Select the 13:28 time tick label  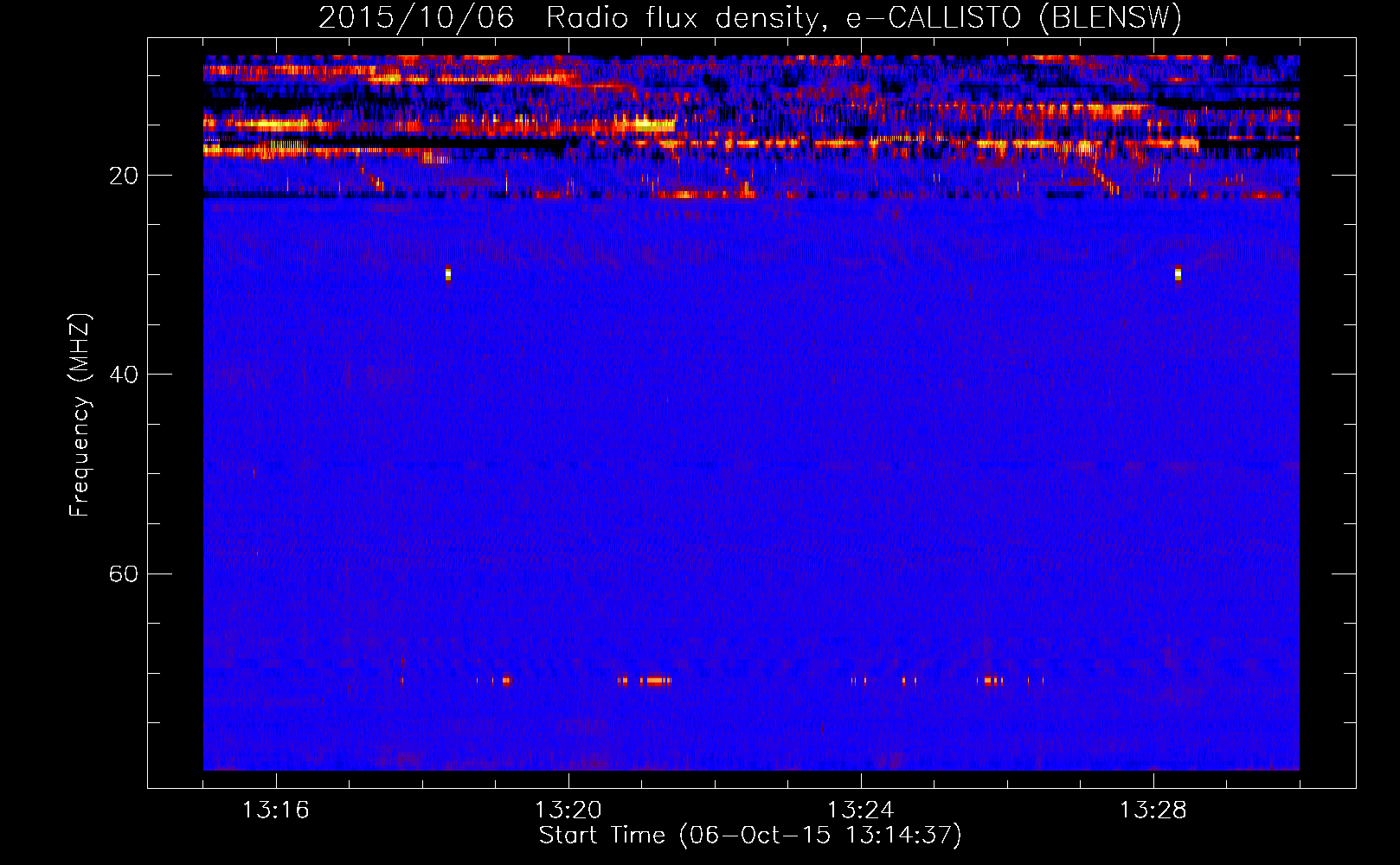click(1153, 811)
